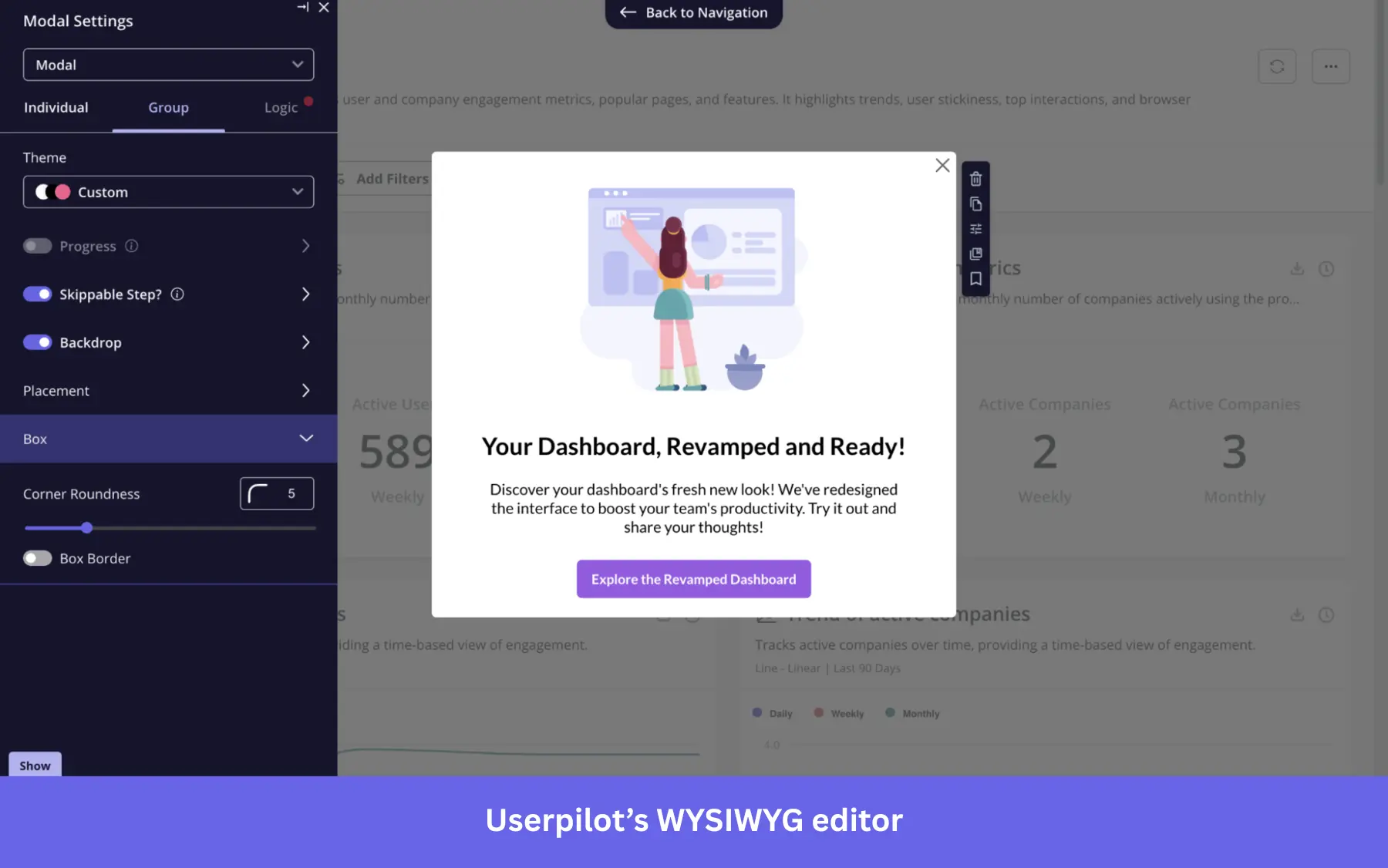Click the corner roundness value field

tap(289, 493)
